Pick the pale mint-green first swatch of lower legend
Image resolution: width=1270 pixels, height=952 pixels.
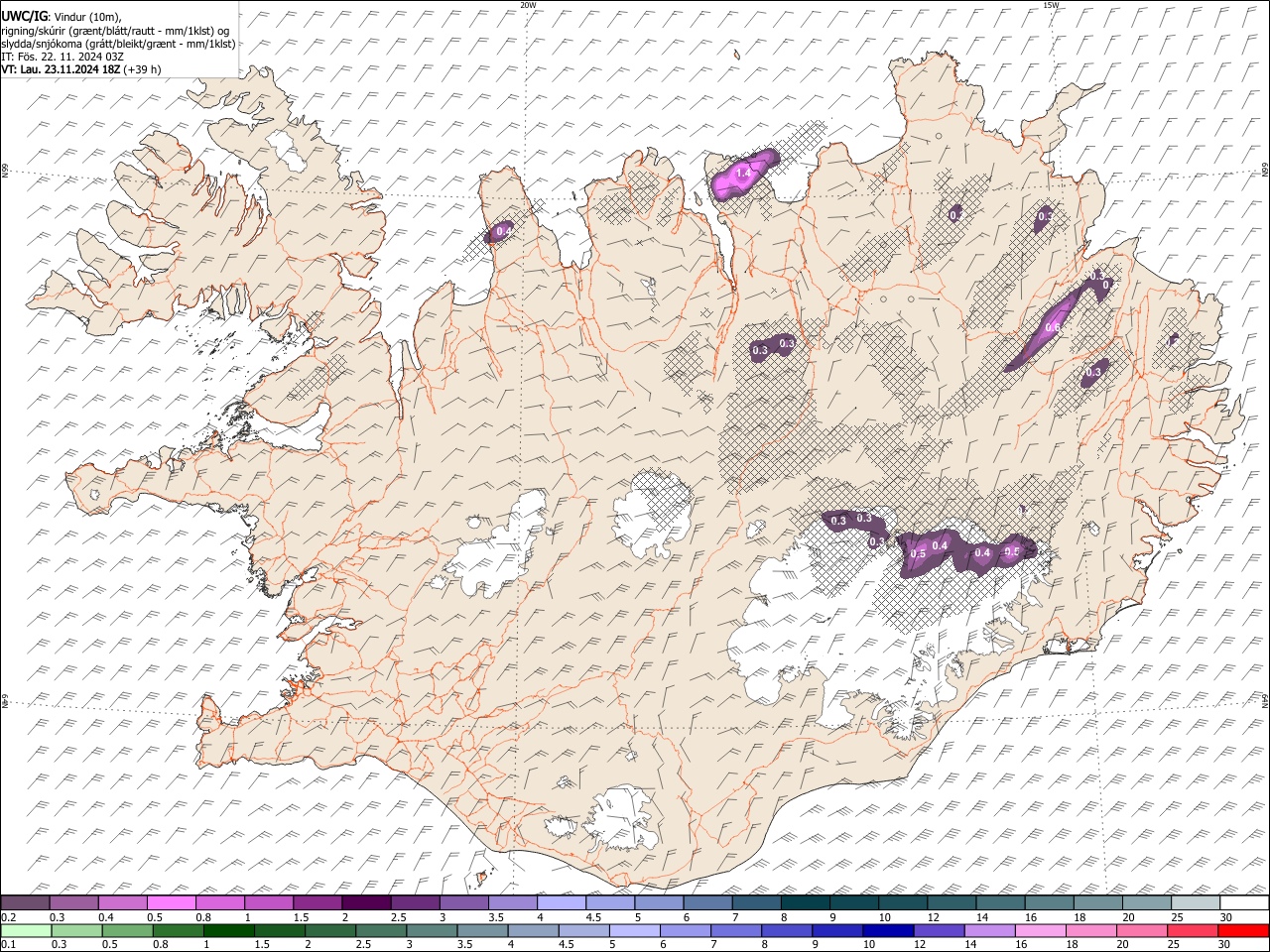26,930
